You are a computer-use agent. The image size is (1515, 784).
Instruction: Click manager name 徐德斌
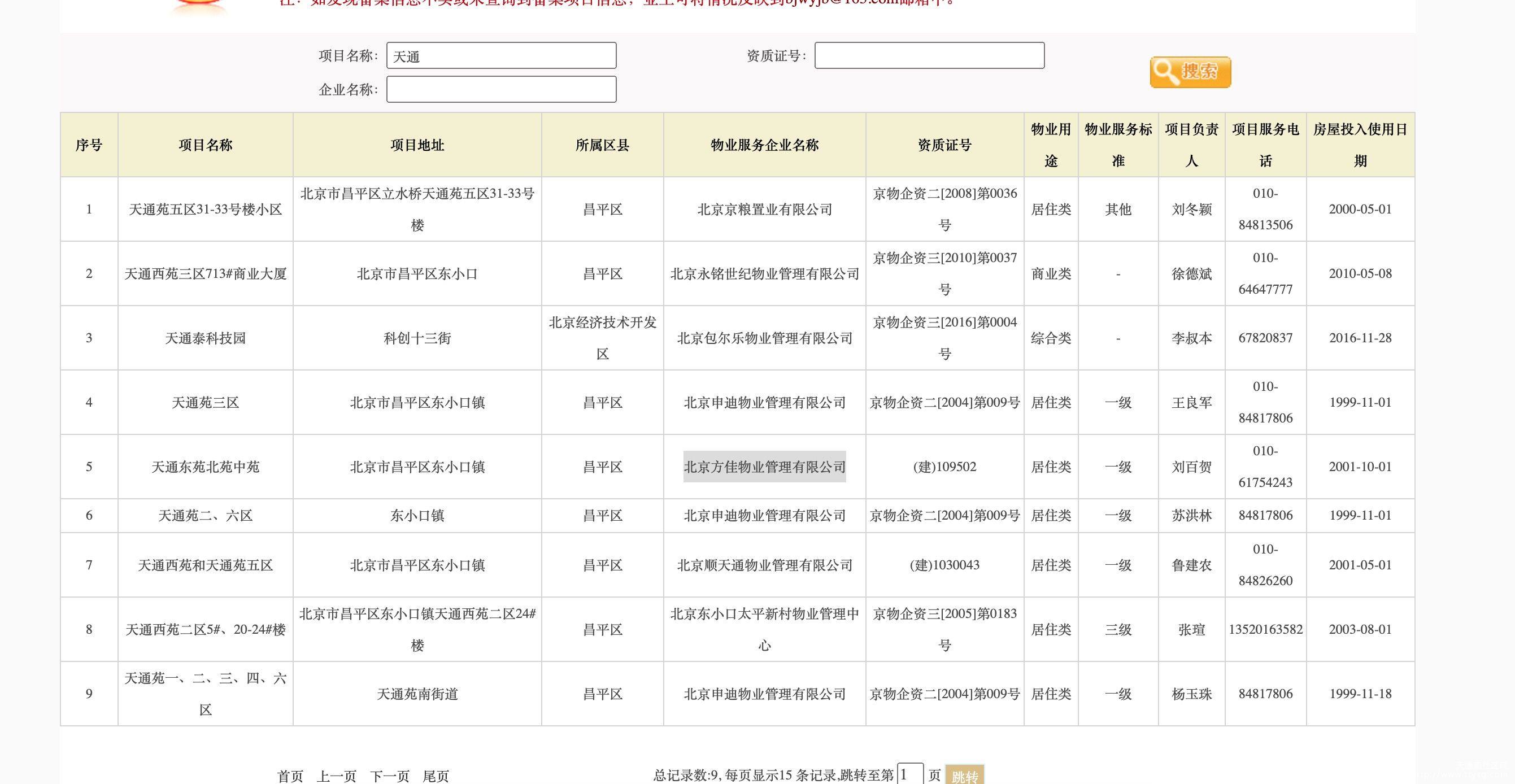tap(1191, 274)
